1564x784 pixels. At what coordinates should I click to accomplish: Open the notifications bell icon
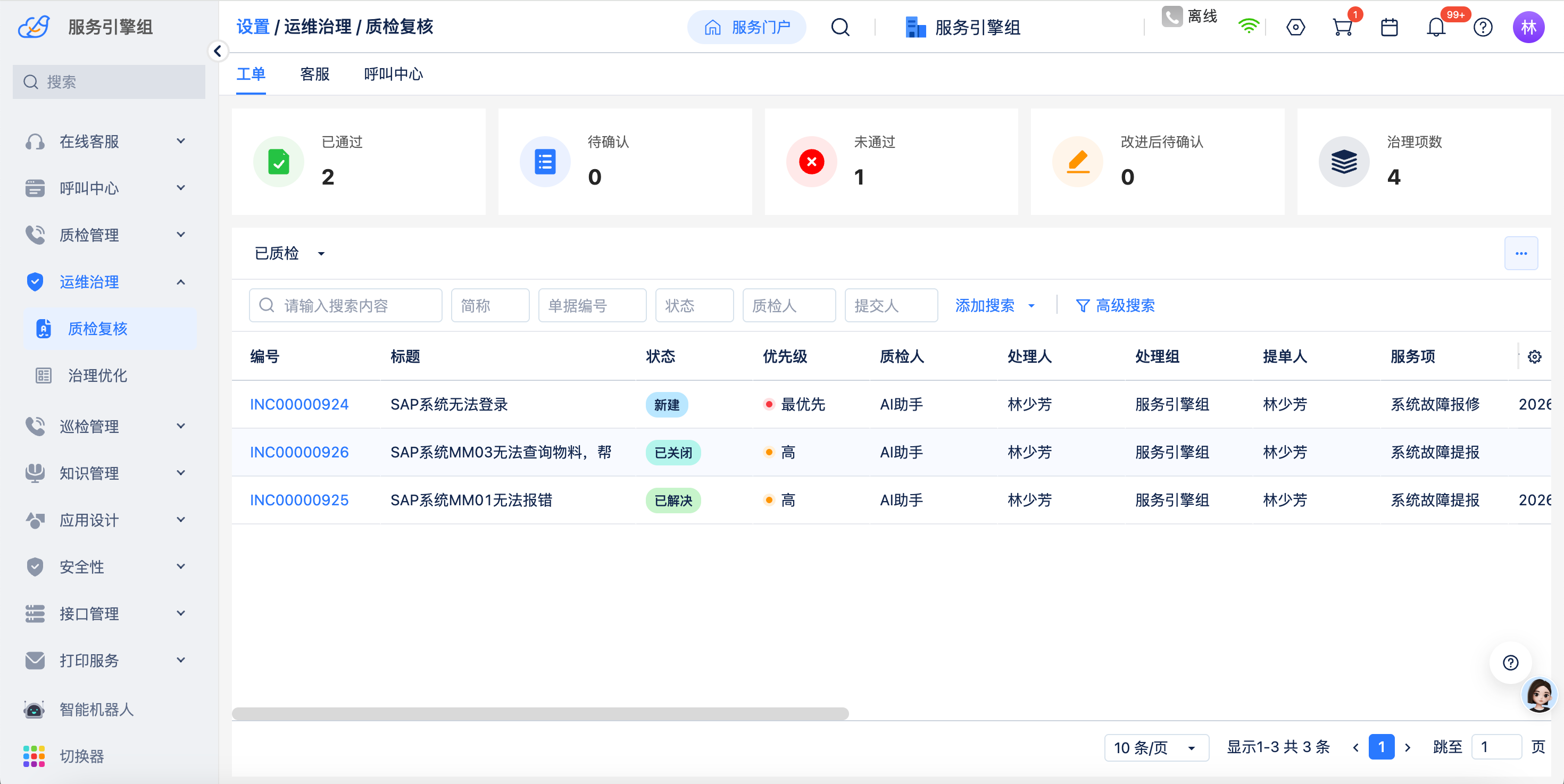[1436, 27]
